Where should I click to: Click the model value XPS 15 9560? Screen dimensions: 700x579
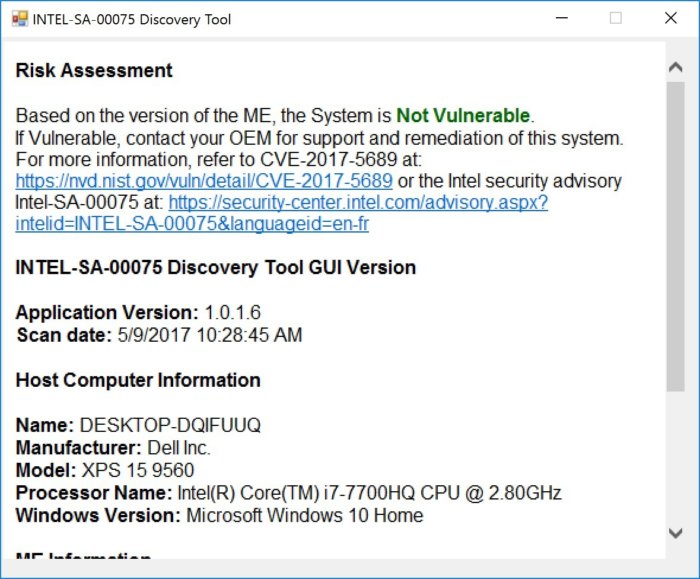[138, 471]
